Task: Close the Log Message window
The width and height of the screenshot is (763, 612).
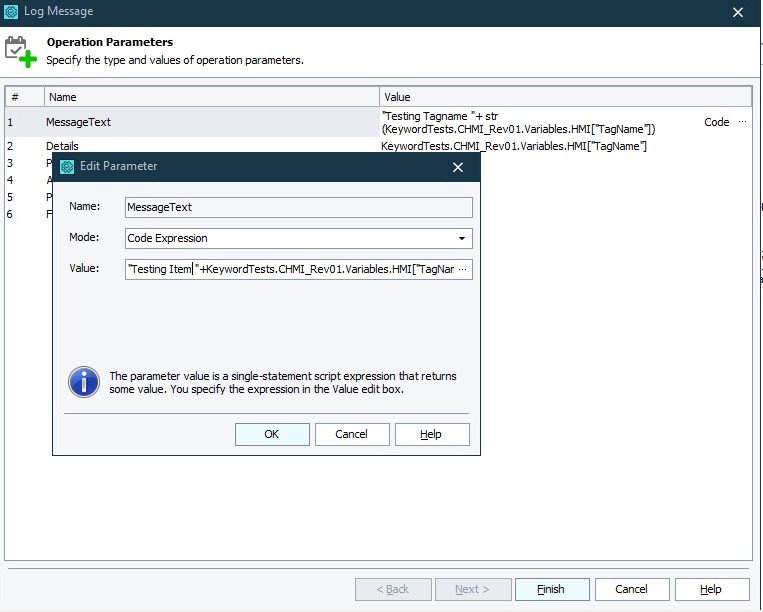Action: tap(738, 13)
